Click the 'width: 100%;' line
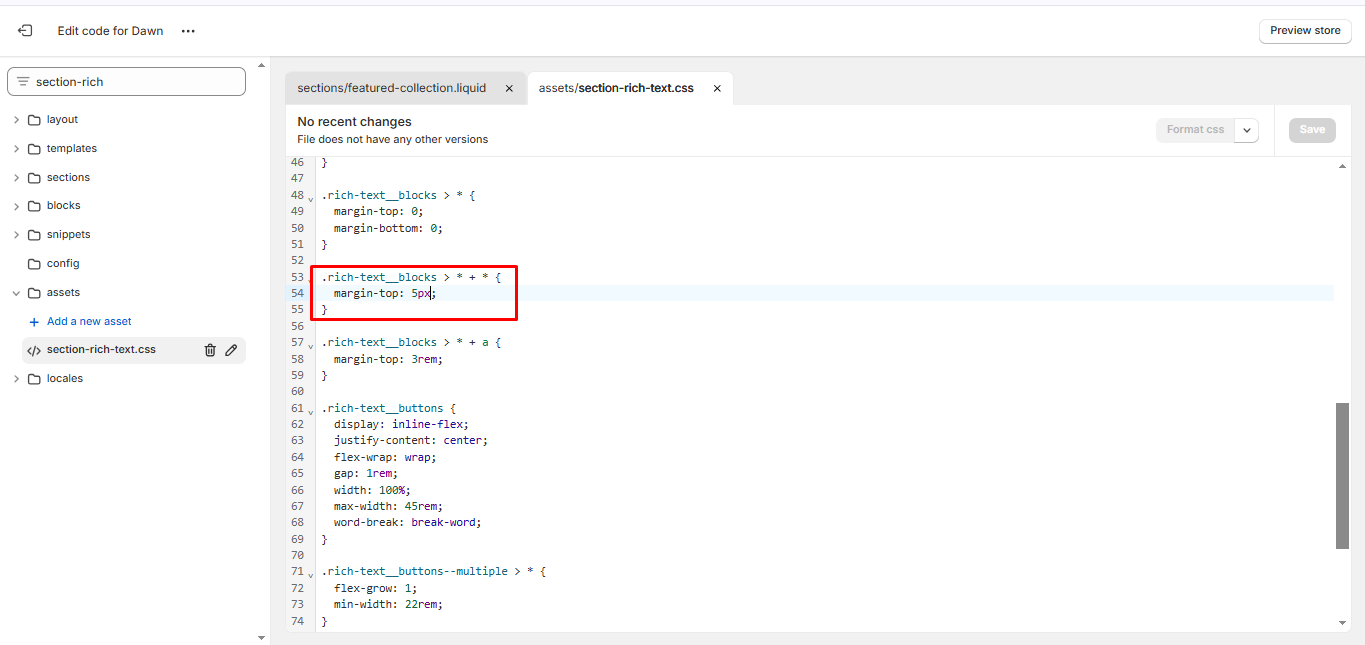The width and height of the screenshot is (1365, 645). (372, 490)
